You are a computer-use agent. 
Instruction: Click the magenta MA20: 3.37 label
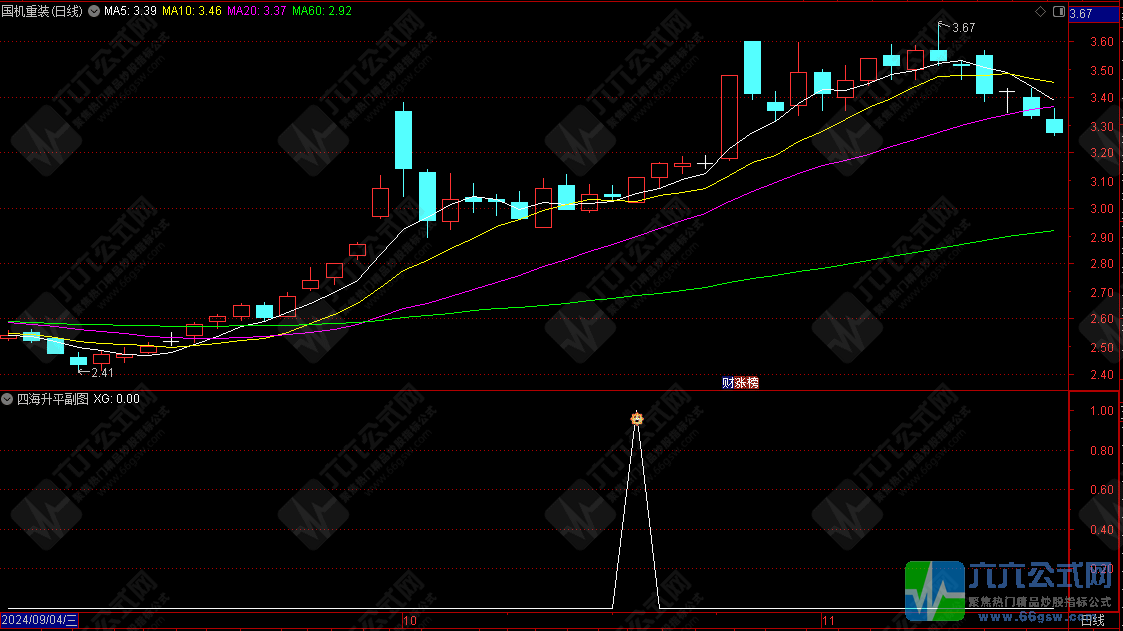tap(257, 12)
